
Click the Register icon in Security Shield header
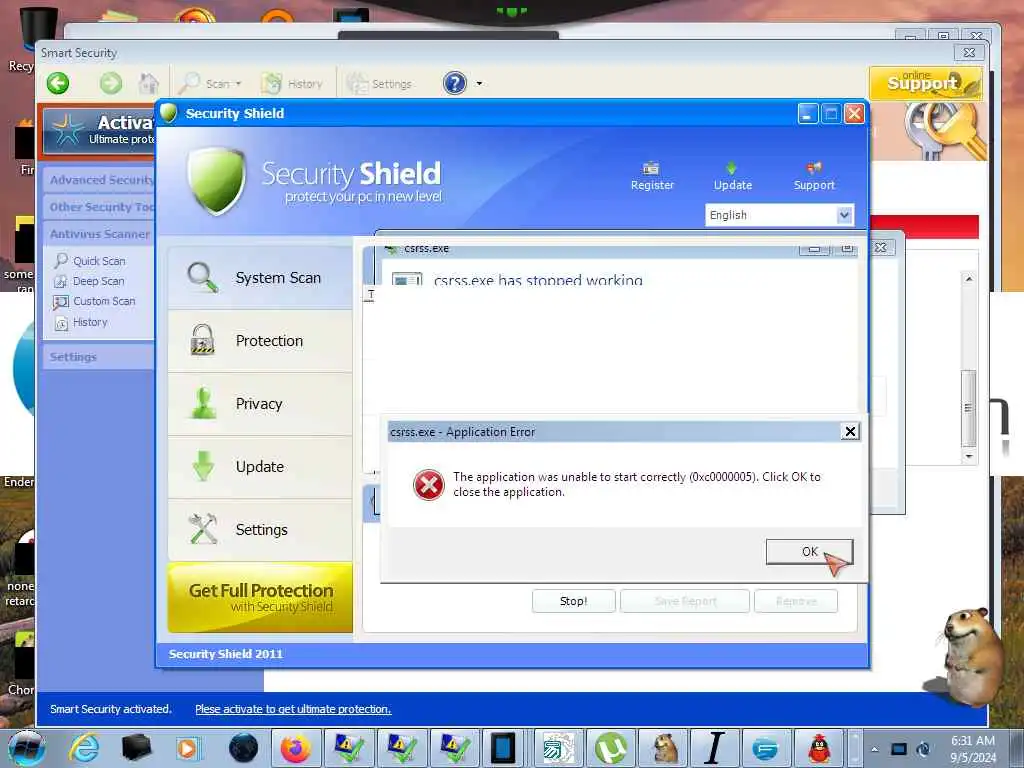pos(651,168)
